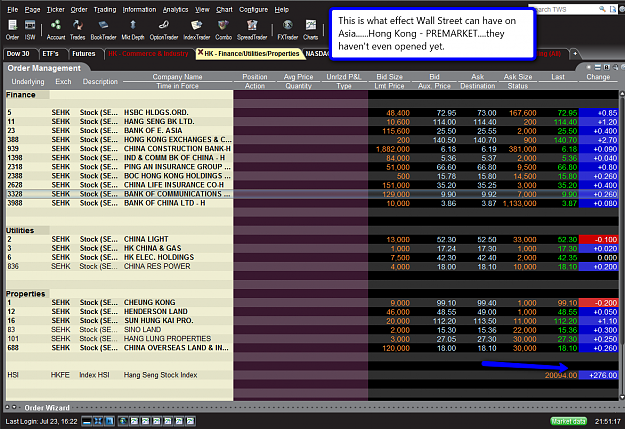Image resolution: width=625 pixels, height=429 pixels.
Task: Click the four-arrows icon in the bottom bar
Action: click(98, 421)
